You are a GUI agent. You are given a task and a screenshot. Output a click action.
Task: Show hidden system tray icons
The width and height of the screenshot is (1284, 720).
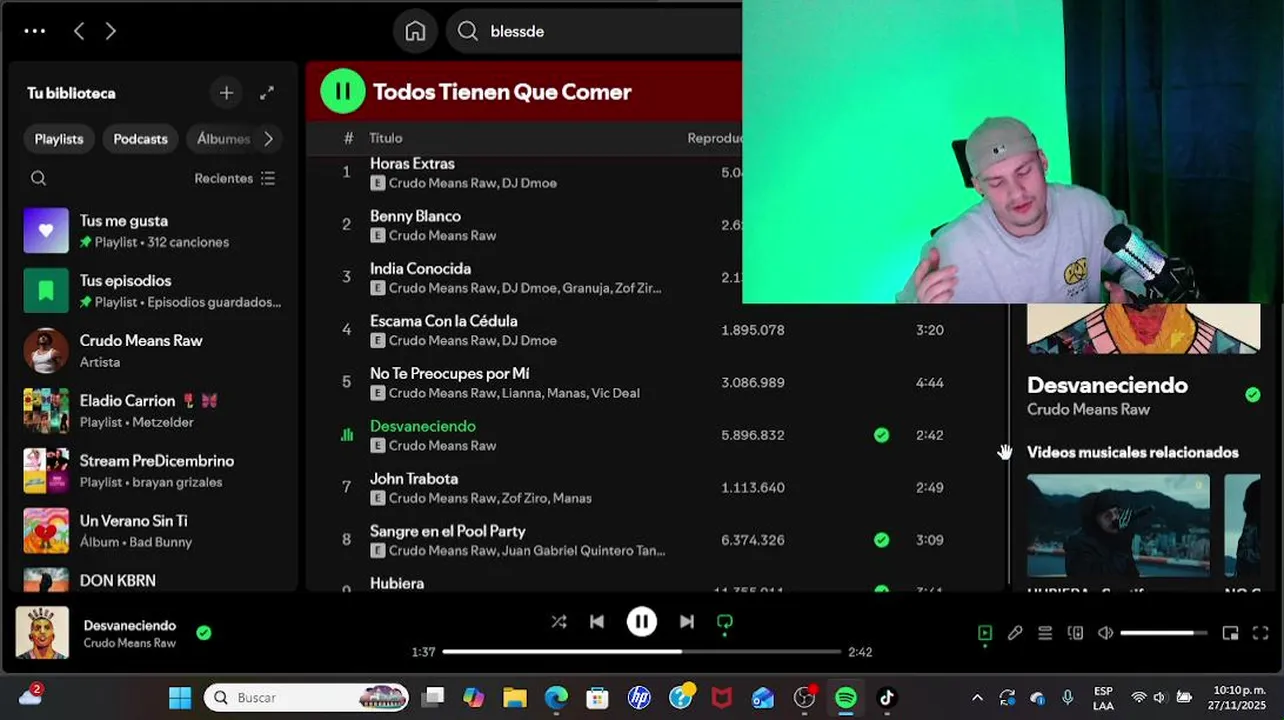click(977, 698)
